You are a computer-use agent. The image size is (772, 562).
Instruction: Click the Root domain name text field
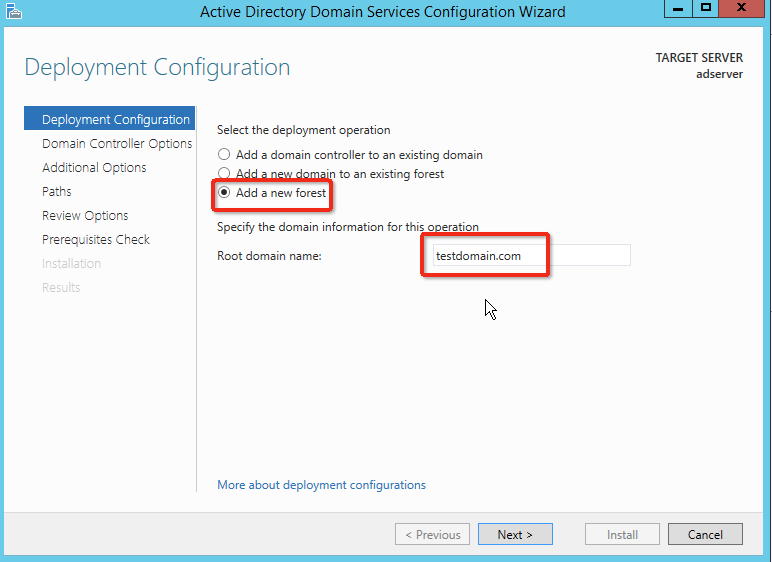click(x=526, y=256)
